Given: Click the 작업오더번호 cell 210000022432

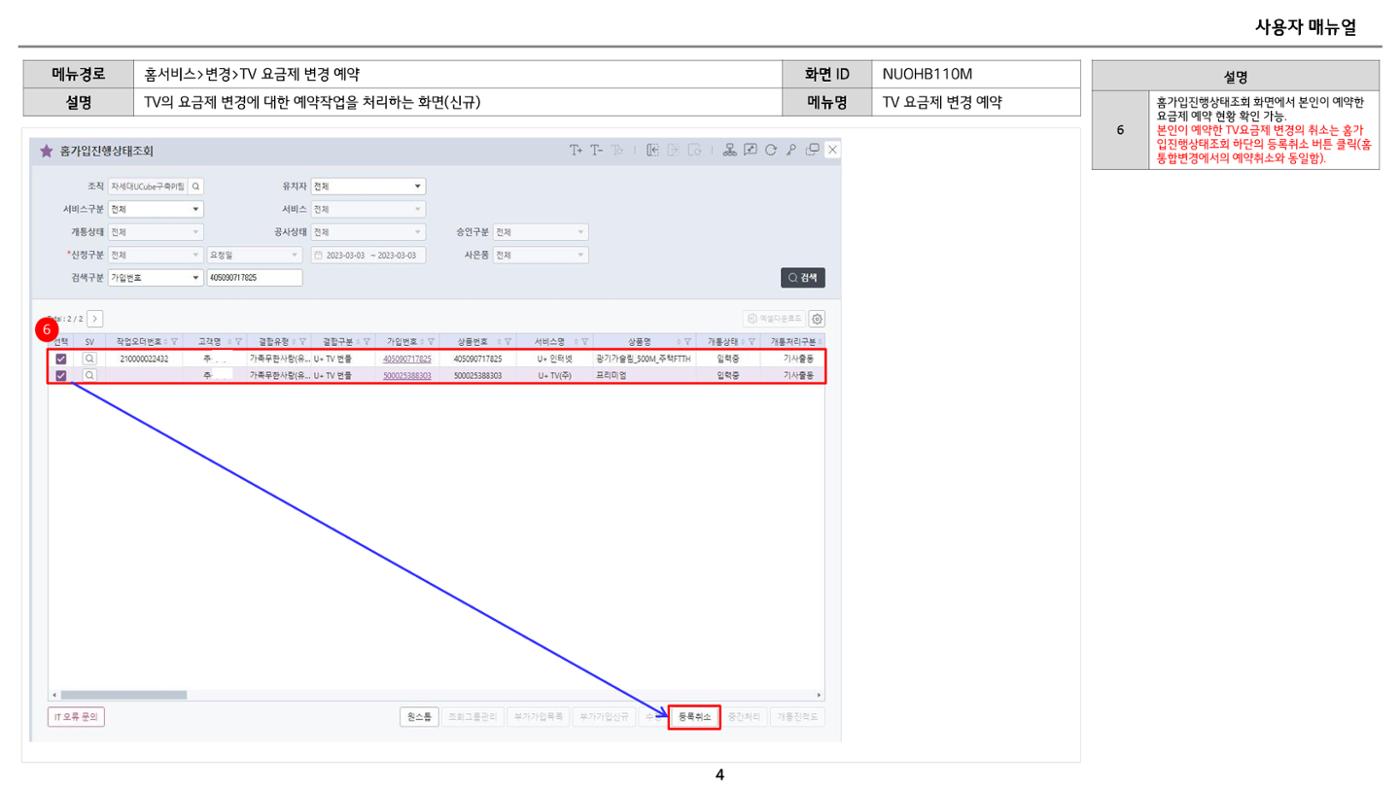Looking at the screenshot, I should click(x=145, y=358).
